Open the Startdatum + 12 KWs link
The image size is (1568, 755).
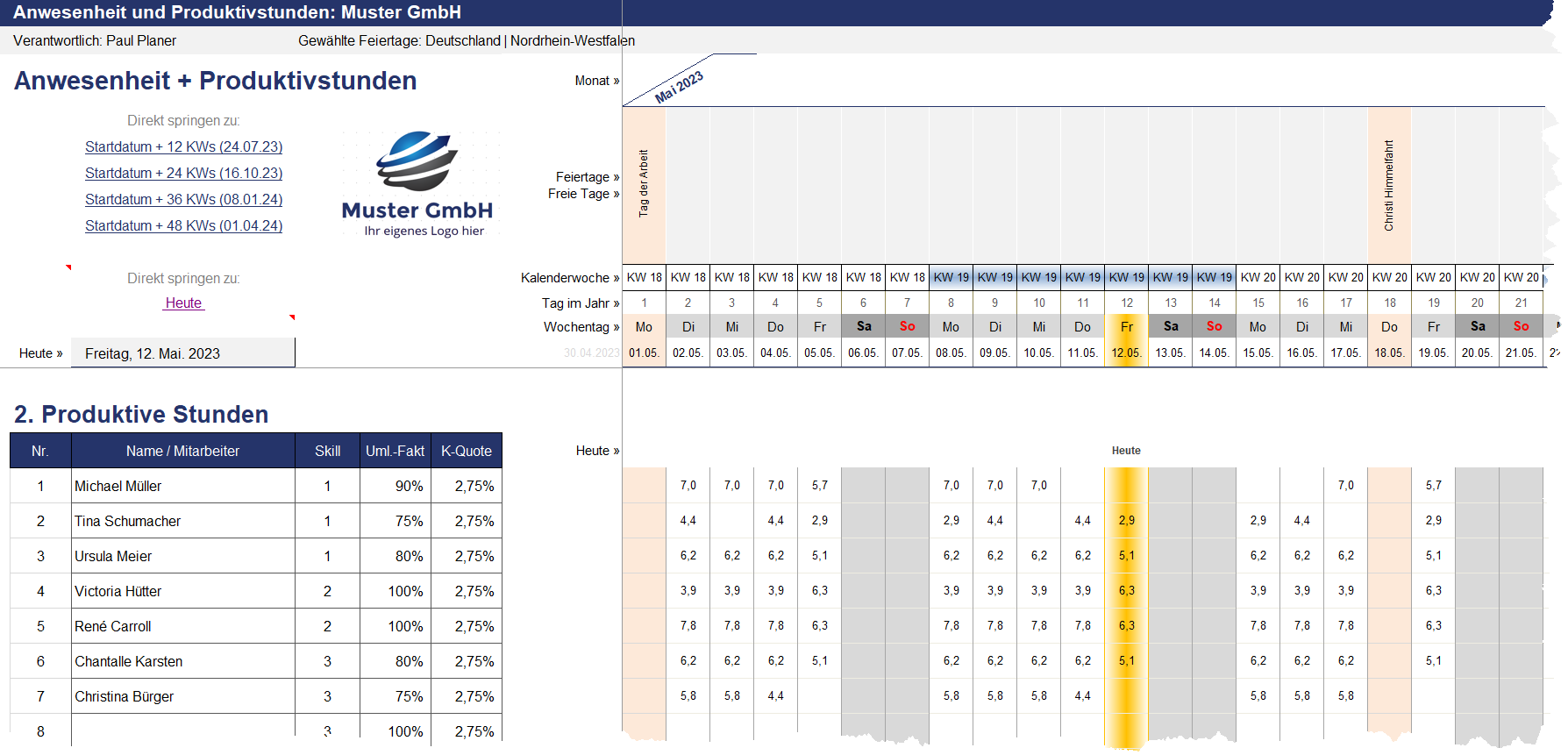pos(183,146)
